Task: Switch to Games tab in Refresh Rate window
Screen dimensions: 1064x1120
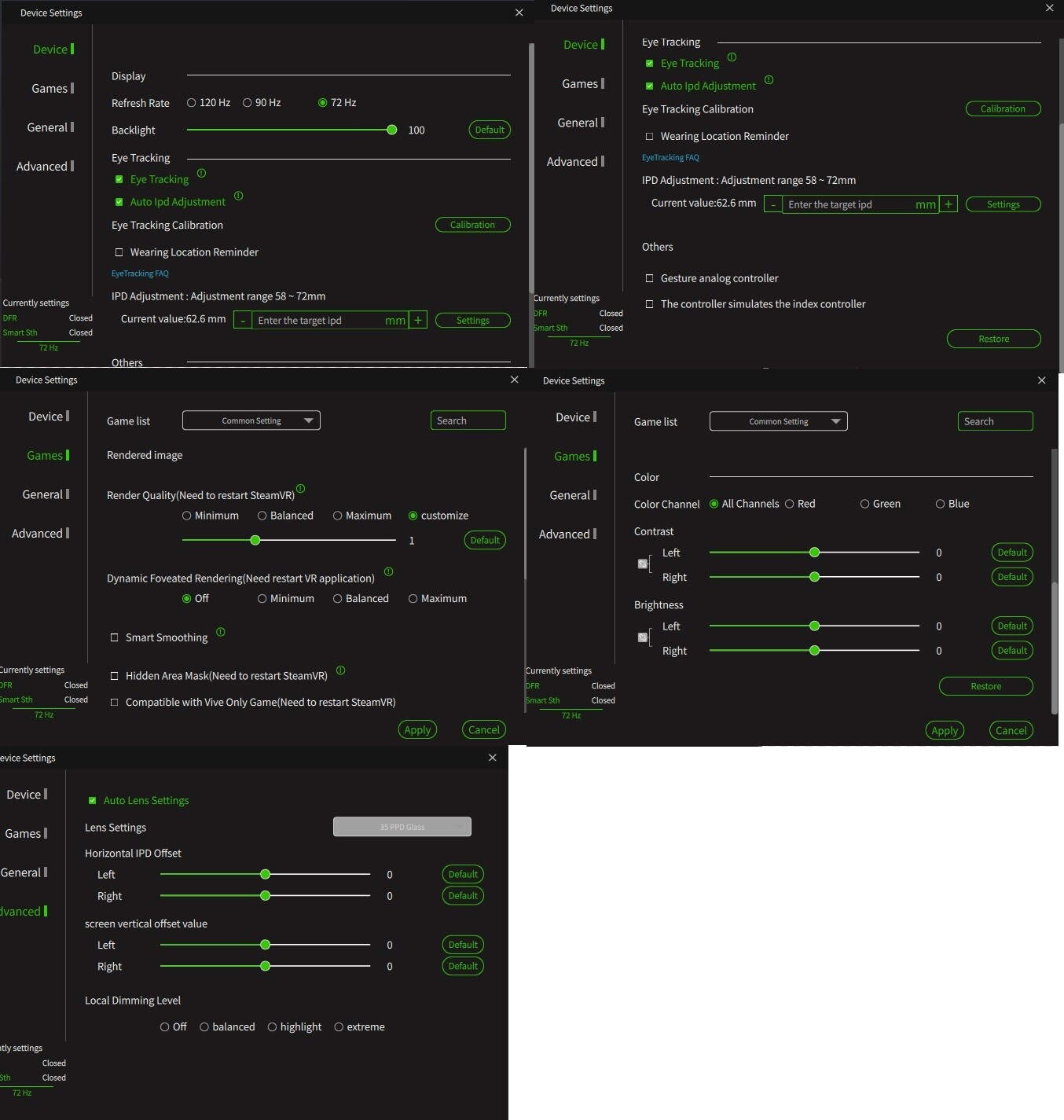Action: tap(52, 89)
